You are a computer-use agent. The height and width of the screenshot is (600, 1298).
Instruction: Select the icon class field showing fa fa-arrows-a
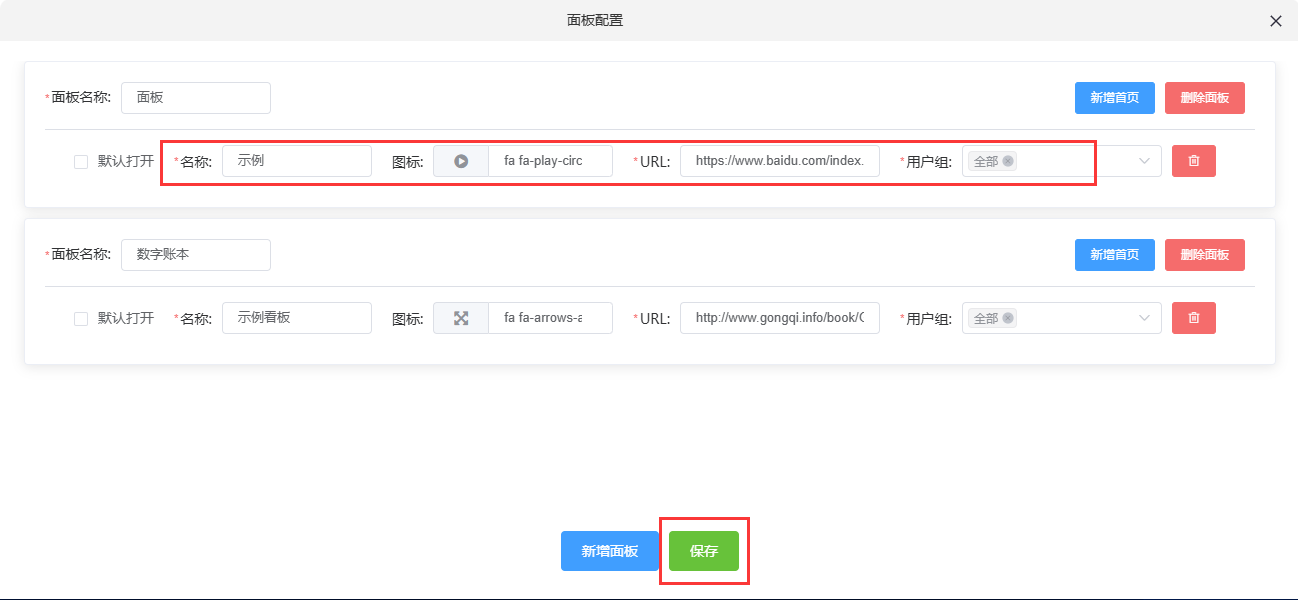pos(549,318)
